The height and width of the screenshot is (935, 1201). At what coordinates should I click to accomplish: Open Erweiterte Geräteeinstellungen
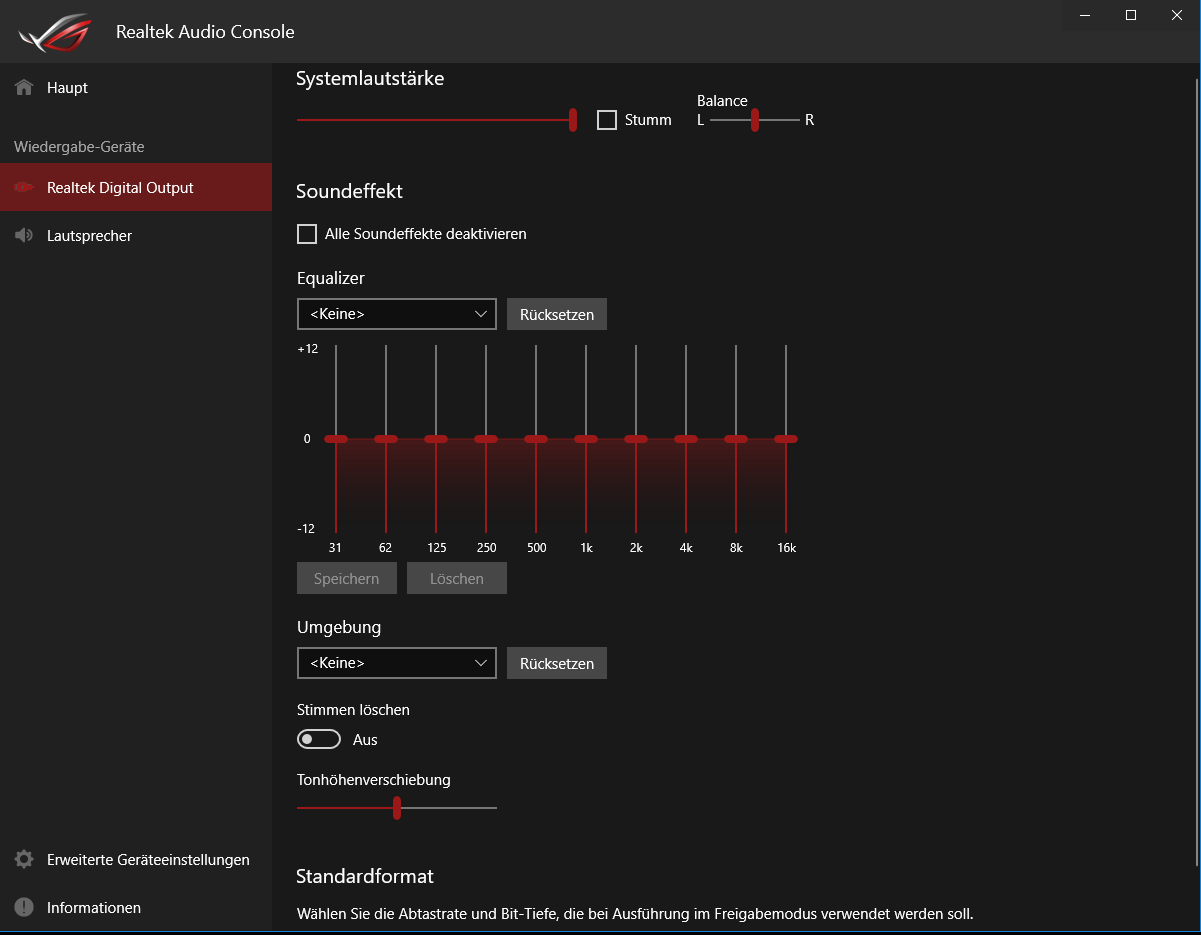click(136, 860)
